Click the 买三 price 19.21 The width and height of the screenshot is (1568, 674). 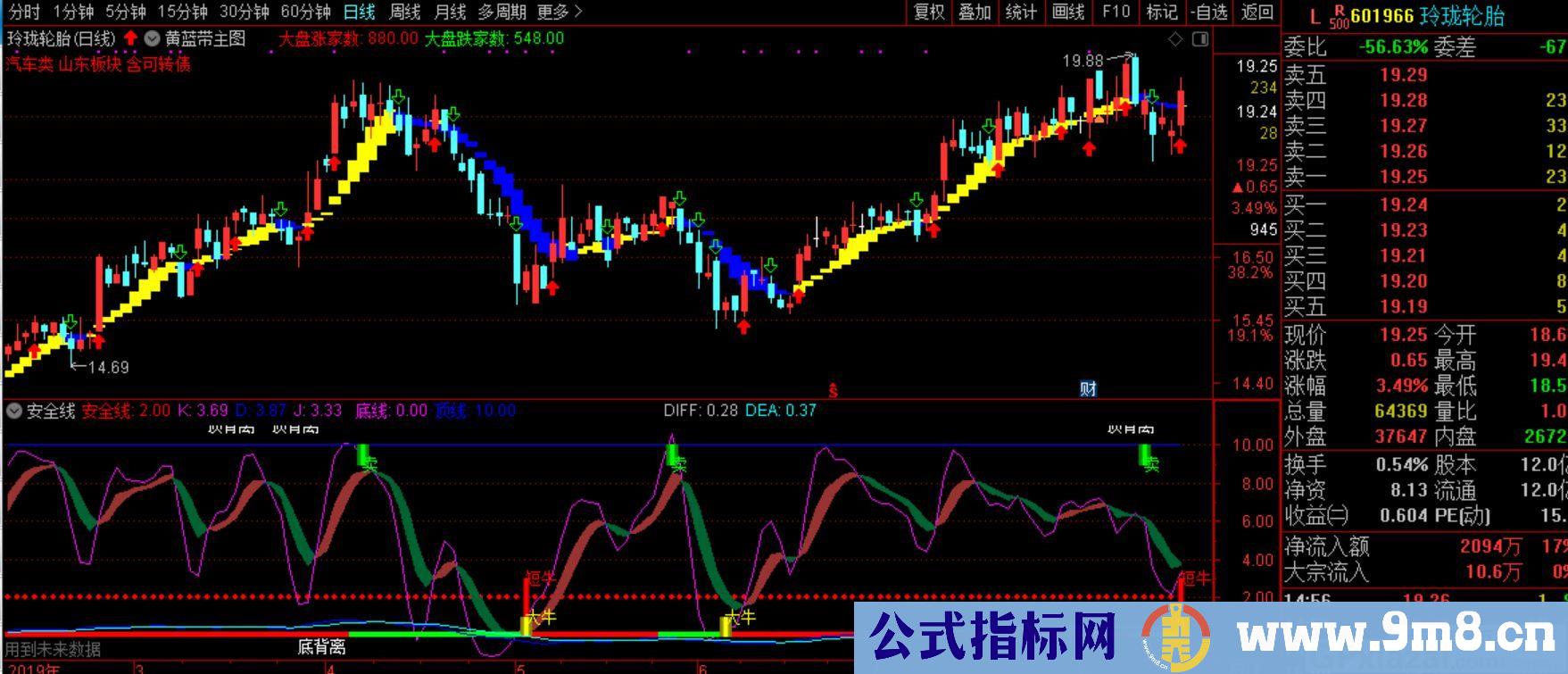[x=1404, y=256]
